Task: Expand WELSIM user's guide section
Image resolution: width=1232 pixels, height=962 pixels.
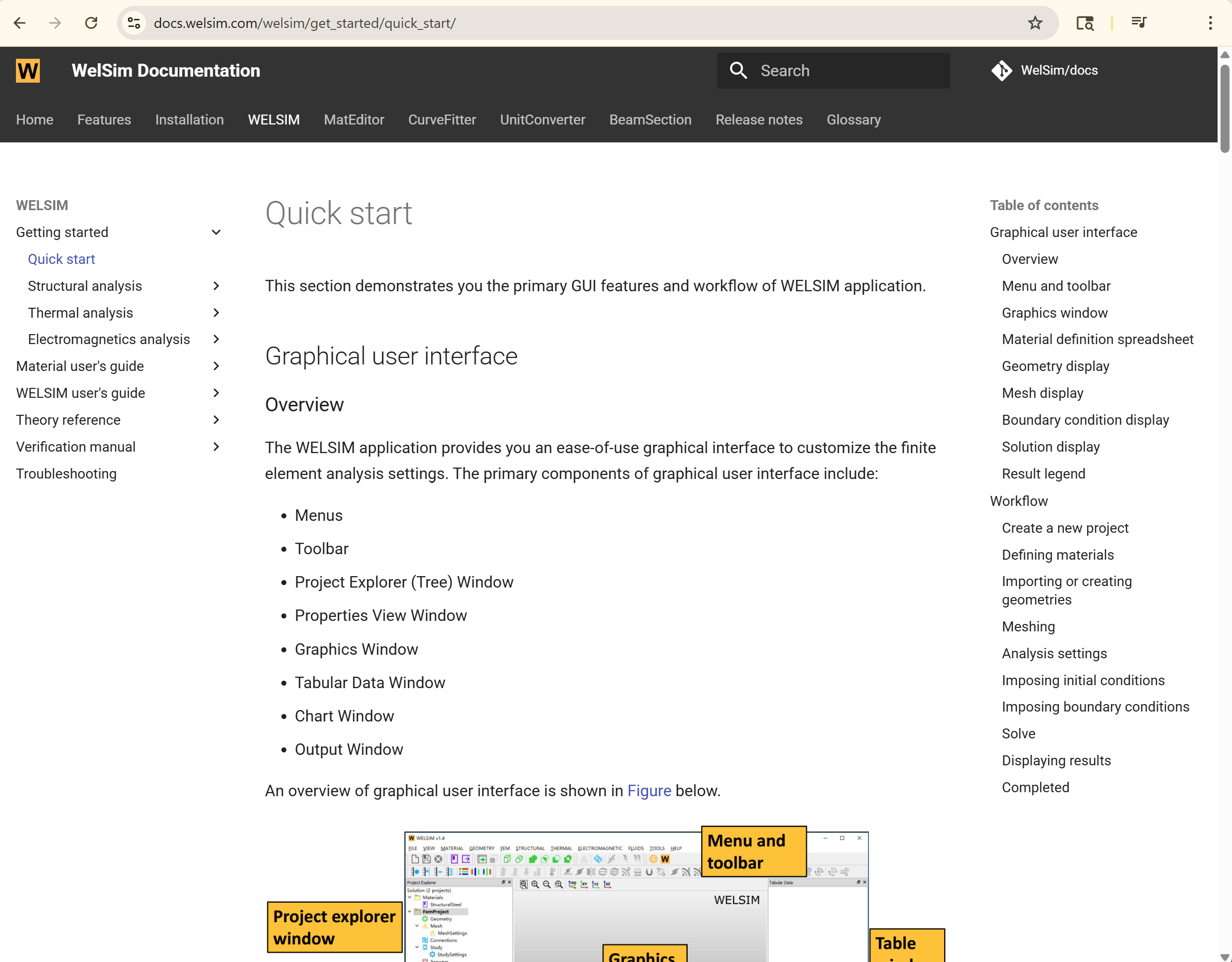Action: (x=216, y=393)
